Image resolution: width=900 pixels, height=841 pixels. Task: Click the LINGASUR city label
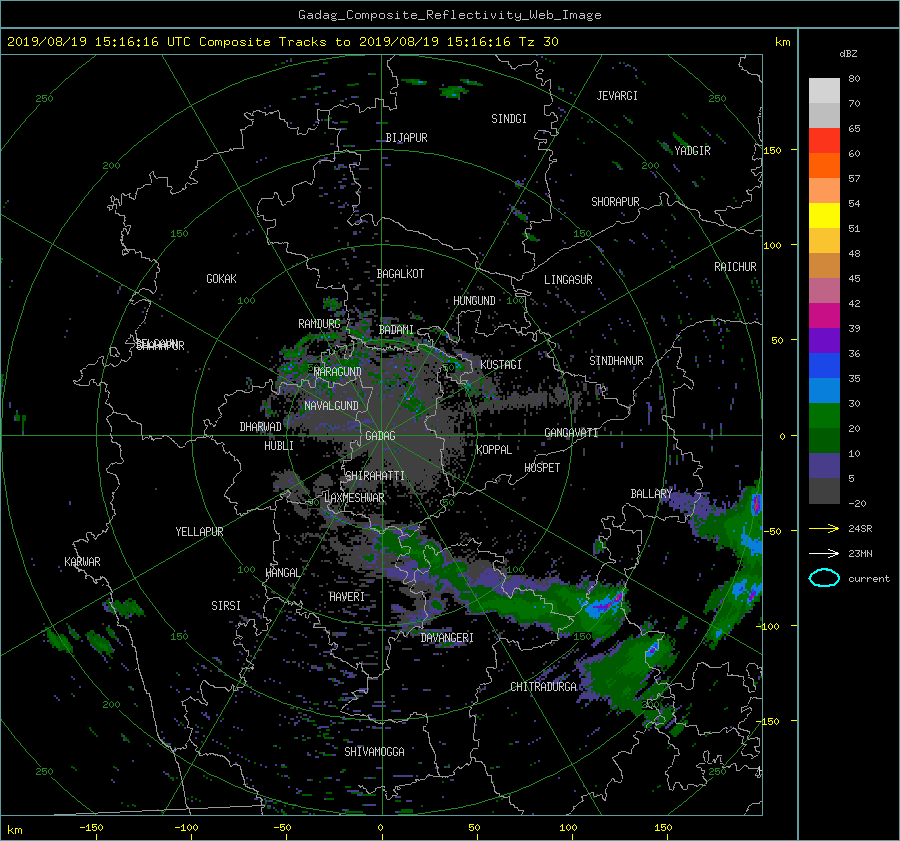[568, 280]
